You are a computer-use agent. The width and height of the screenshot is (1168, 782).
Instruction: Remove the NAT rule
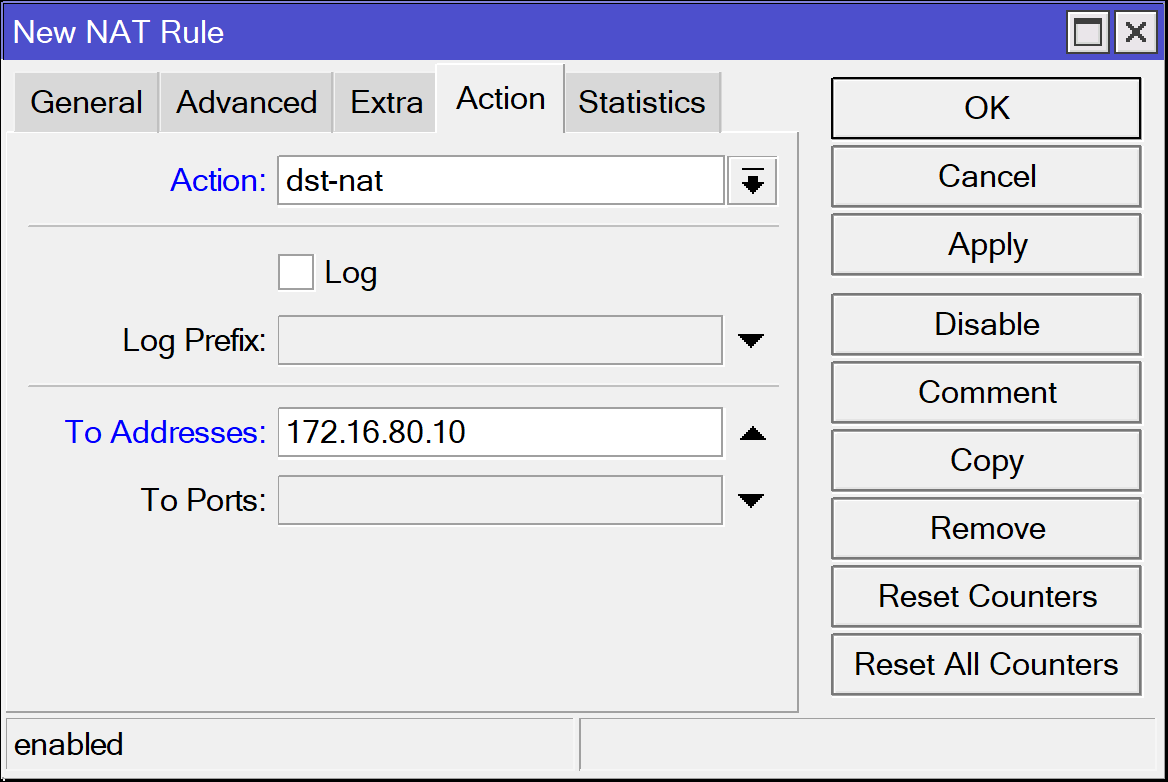(986, 528)
